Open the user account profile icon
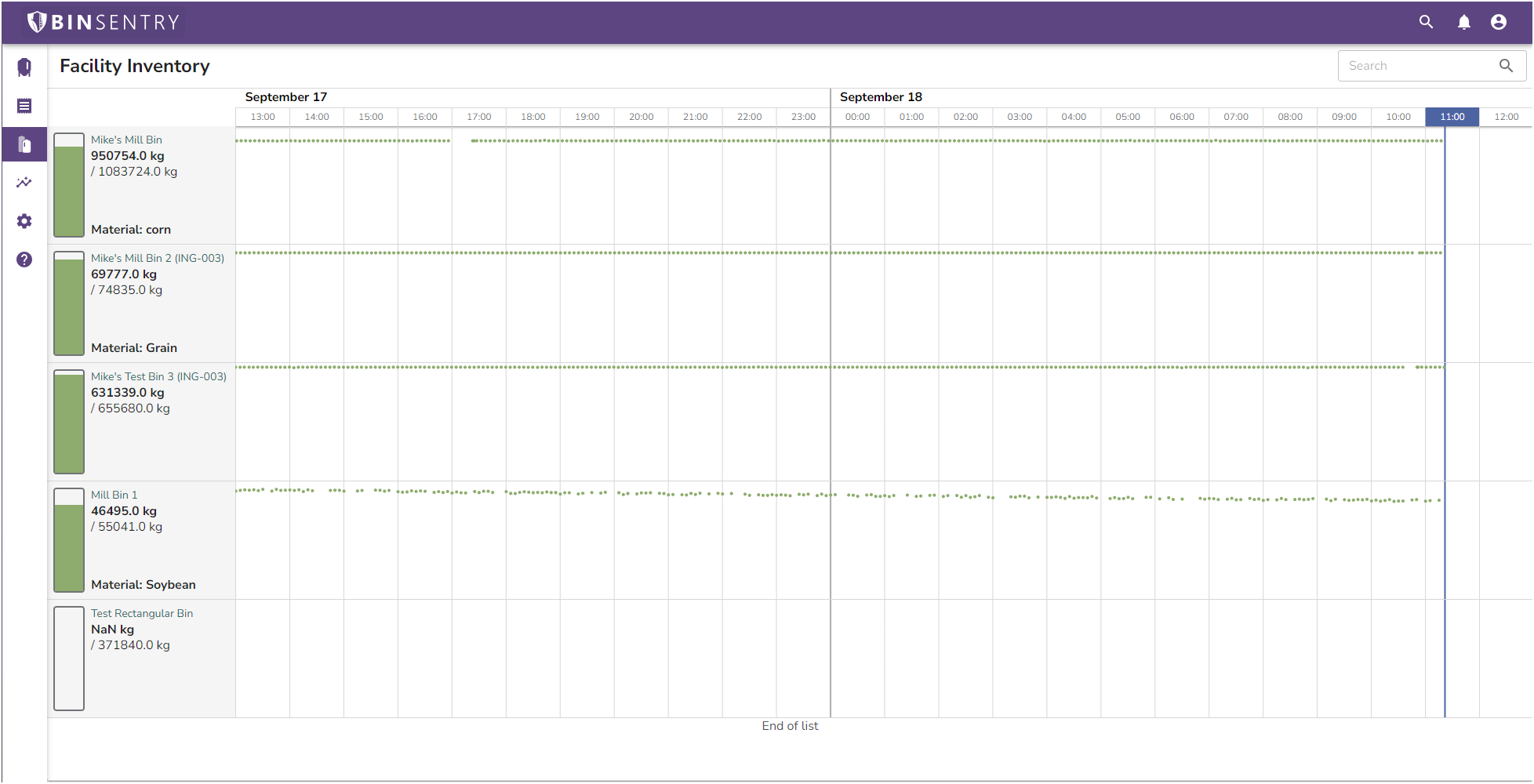1534x784 pixels. click(x=1499, y=22)
